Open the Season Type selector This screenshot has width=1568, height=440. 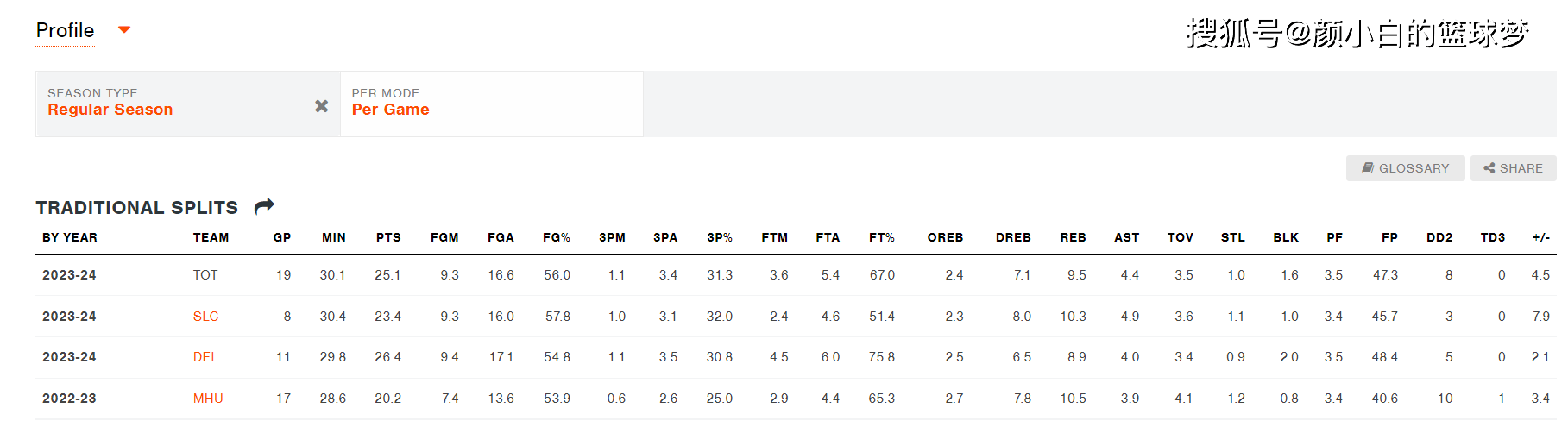pos(187,104)
